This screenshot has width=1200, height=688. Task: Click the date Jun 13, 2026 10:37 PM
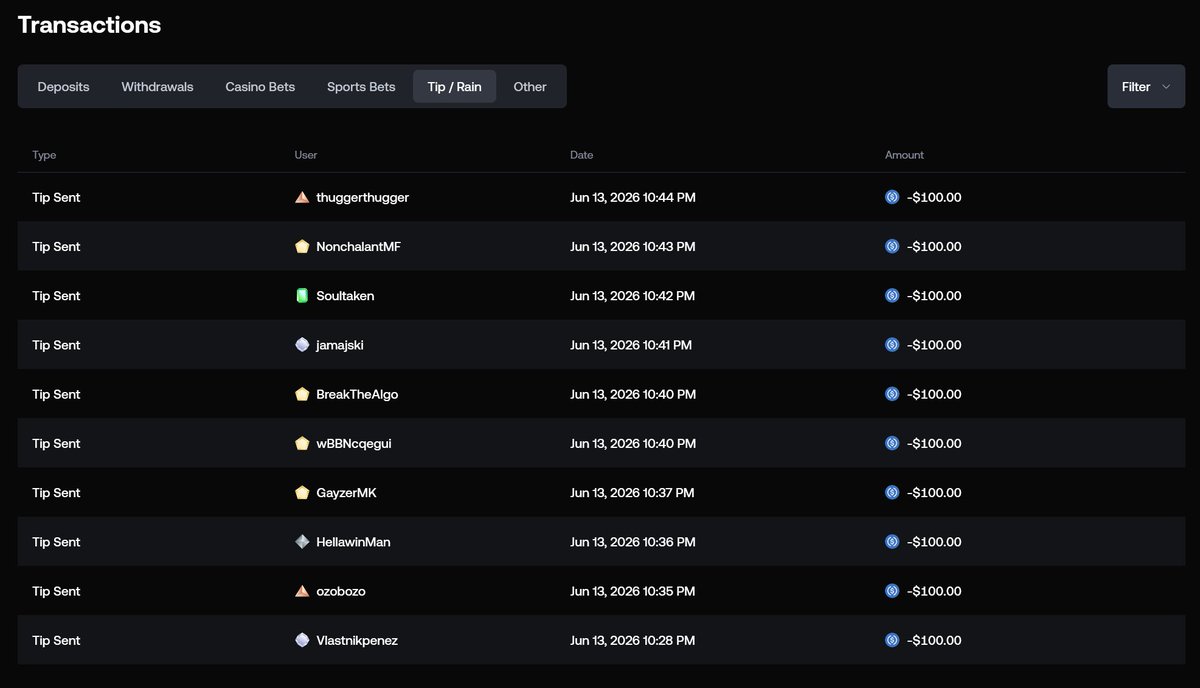click(x=632, y=493)
